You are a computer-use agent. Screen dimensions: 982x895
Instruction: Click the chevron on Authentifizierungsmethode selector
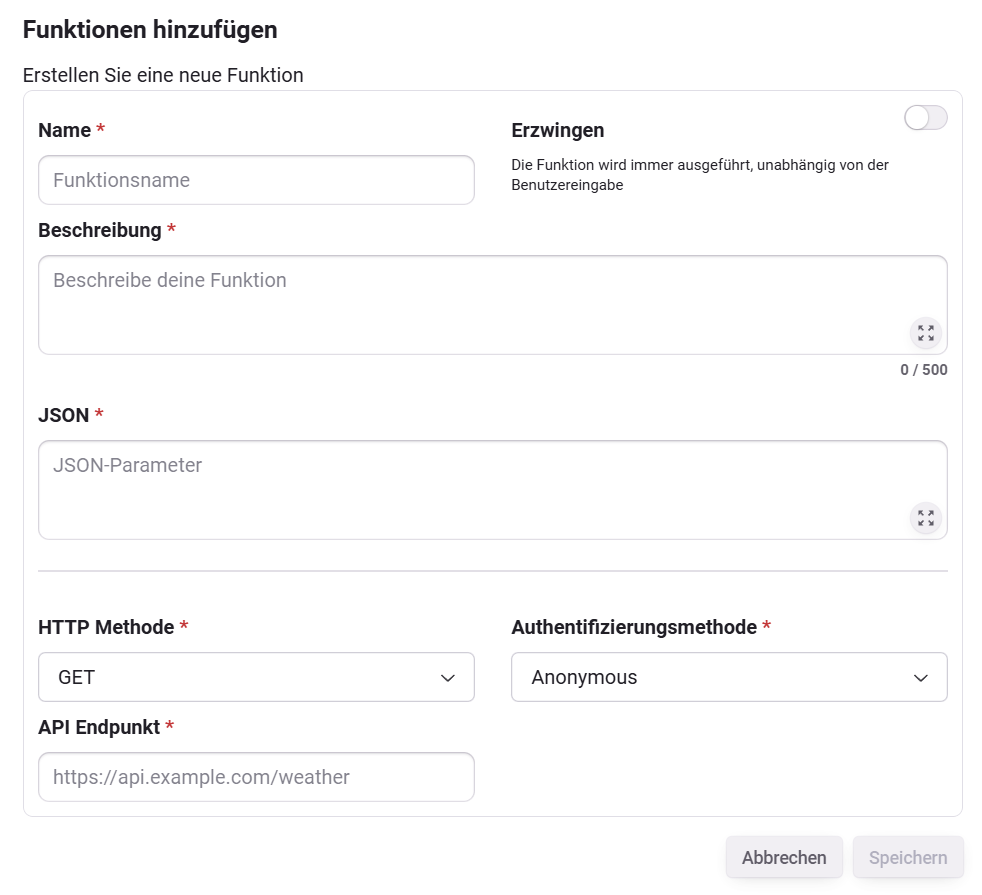point(921,677)
